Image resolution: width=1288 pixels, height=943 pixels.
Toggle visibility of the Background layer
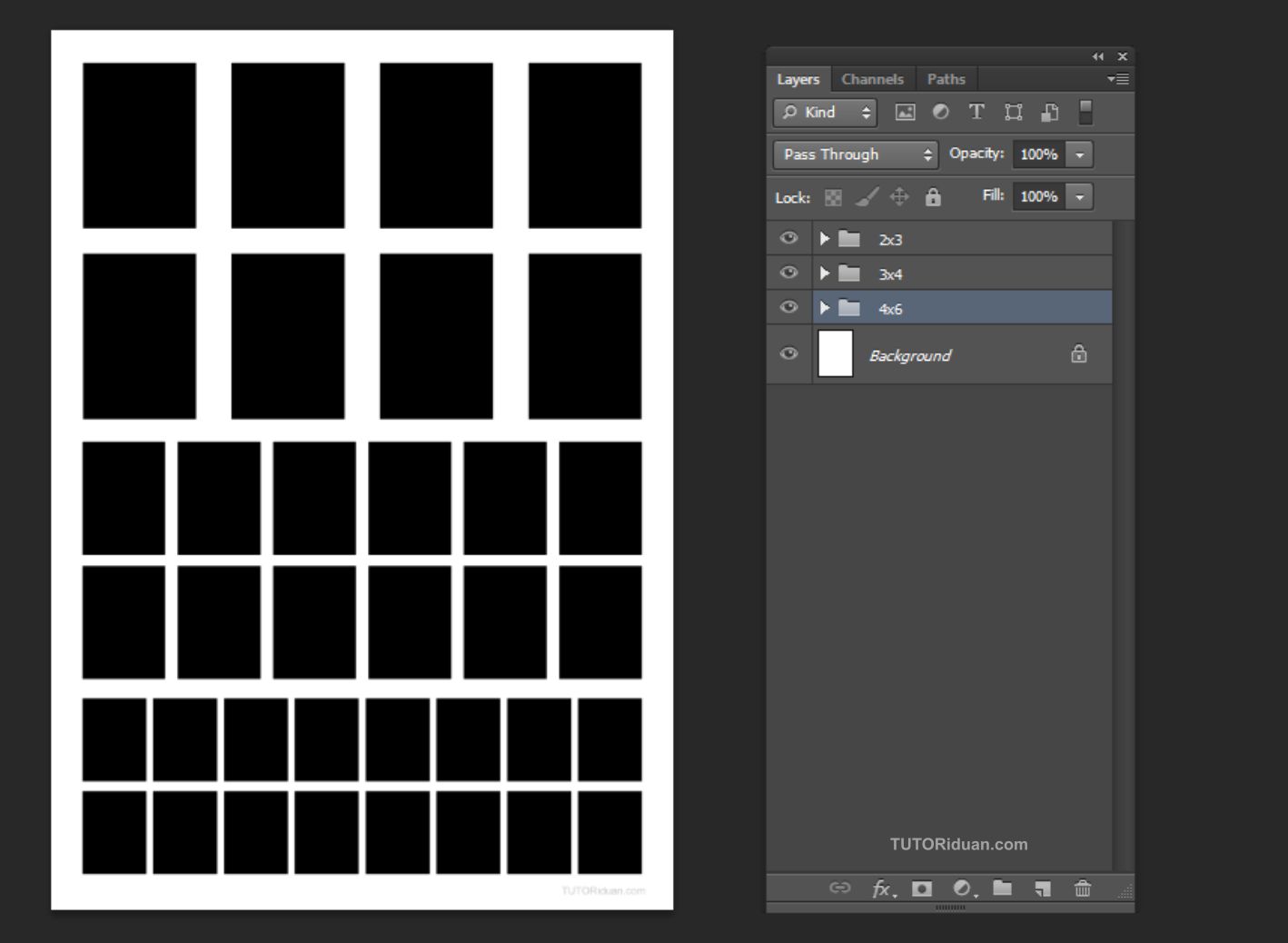pos(788,353)
